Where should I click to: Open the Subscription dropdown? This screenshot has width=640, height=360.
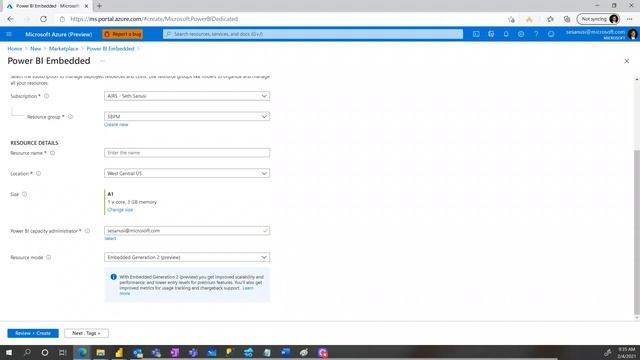(187, 96)
